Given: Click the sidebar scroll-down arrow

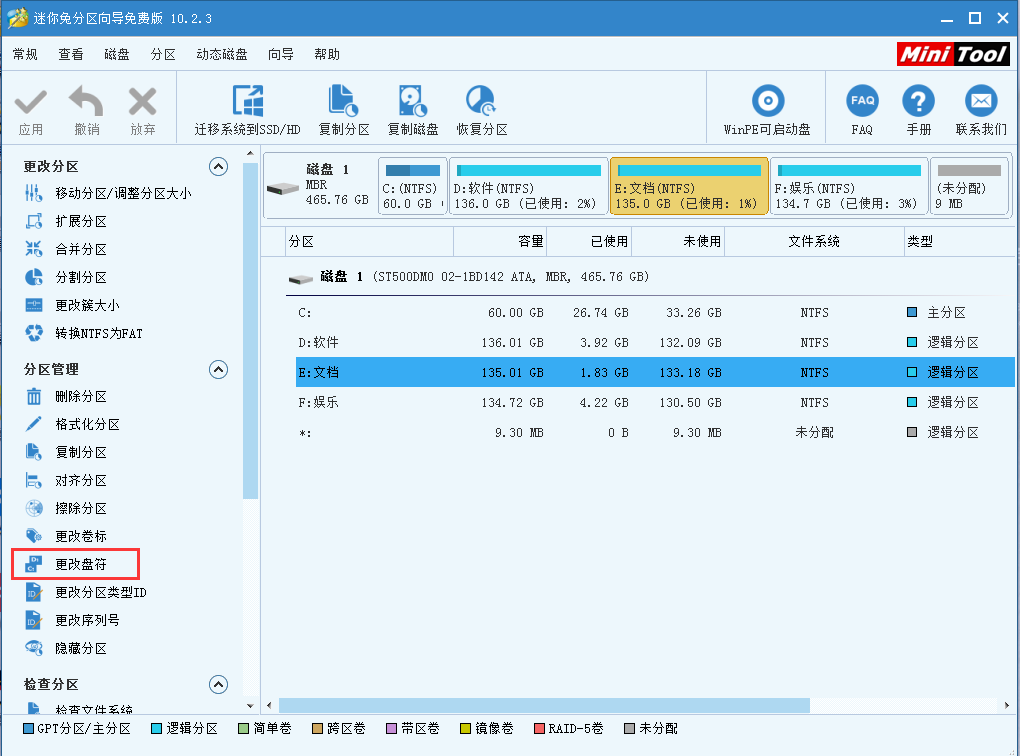Looking at the screenshot, I should (x=250, y=706).
